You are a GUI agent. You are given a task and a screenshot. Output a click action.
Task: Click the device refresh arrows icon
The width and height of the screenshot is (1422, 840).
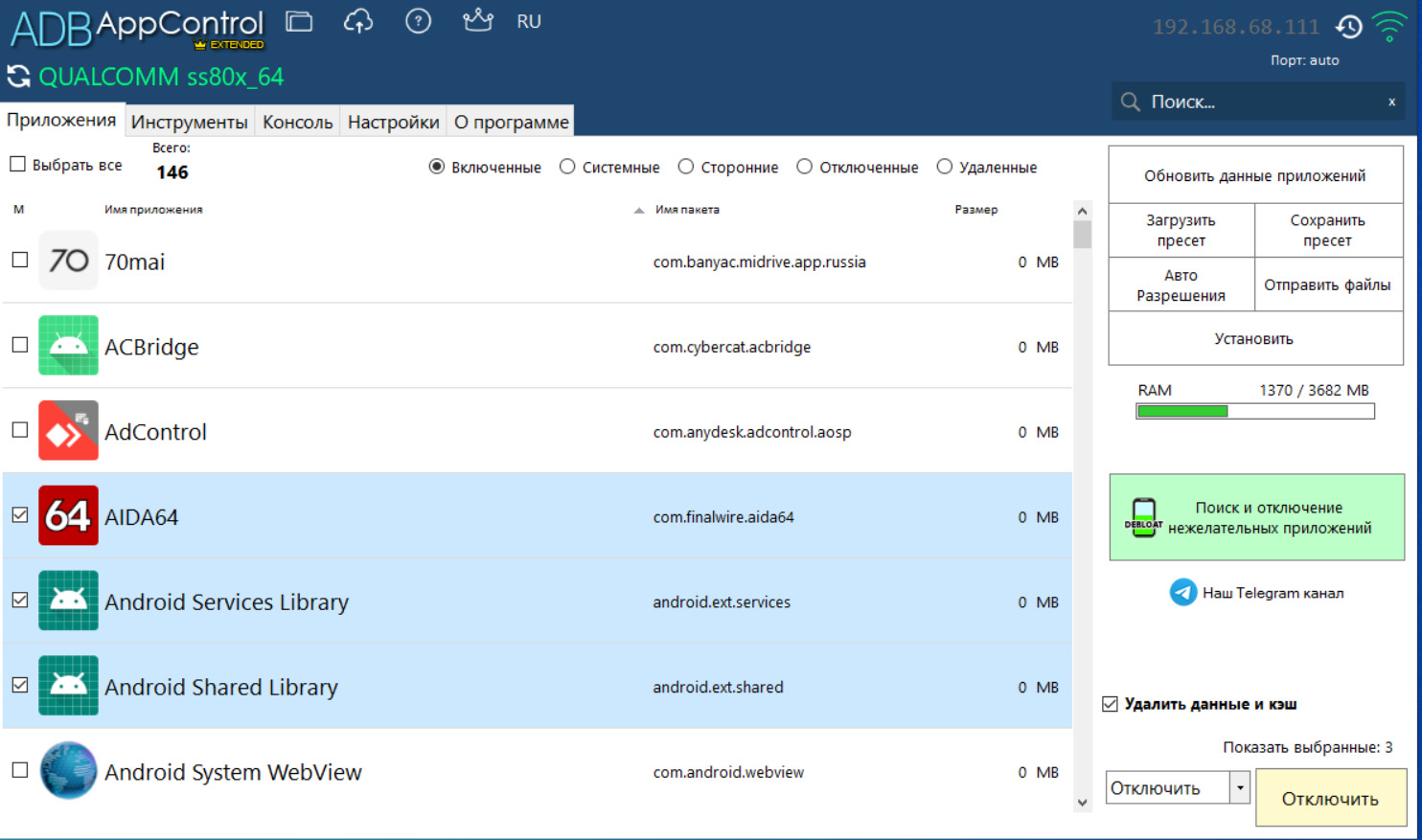pos(18,77)
